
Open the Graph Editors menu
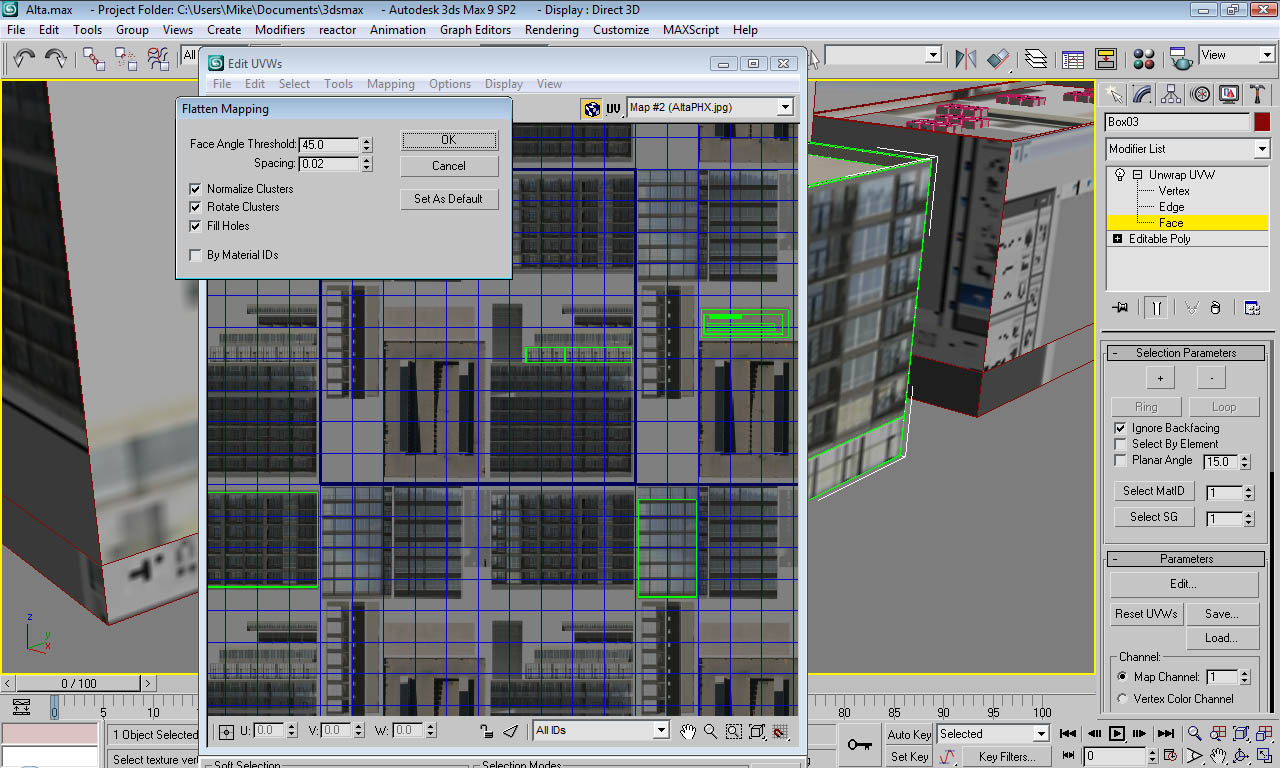pyautogui.click(x=475, y=30)
